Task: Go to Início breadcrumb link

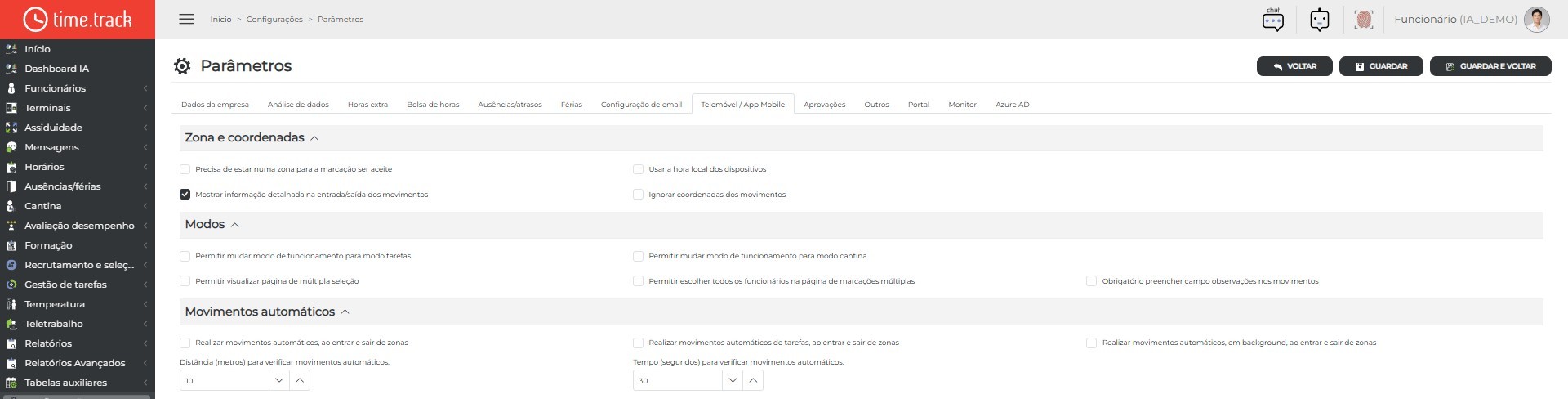Action: 220,20
